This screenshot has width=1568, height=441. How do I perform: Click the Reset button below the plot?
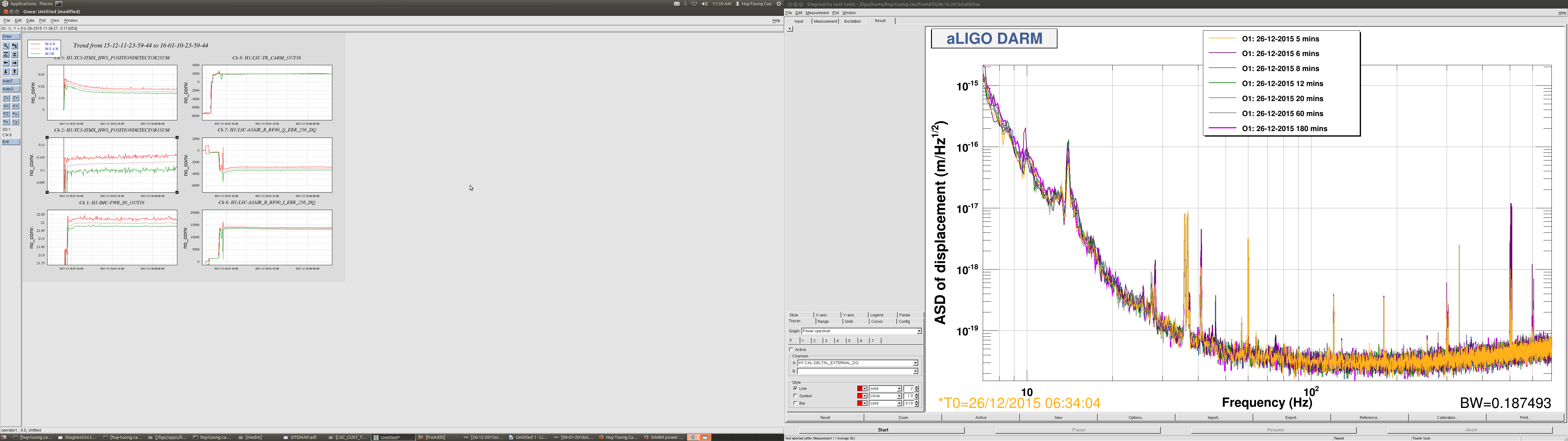click(825, 418)
